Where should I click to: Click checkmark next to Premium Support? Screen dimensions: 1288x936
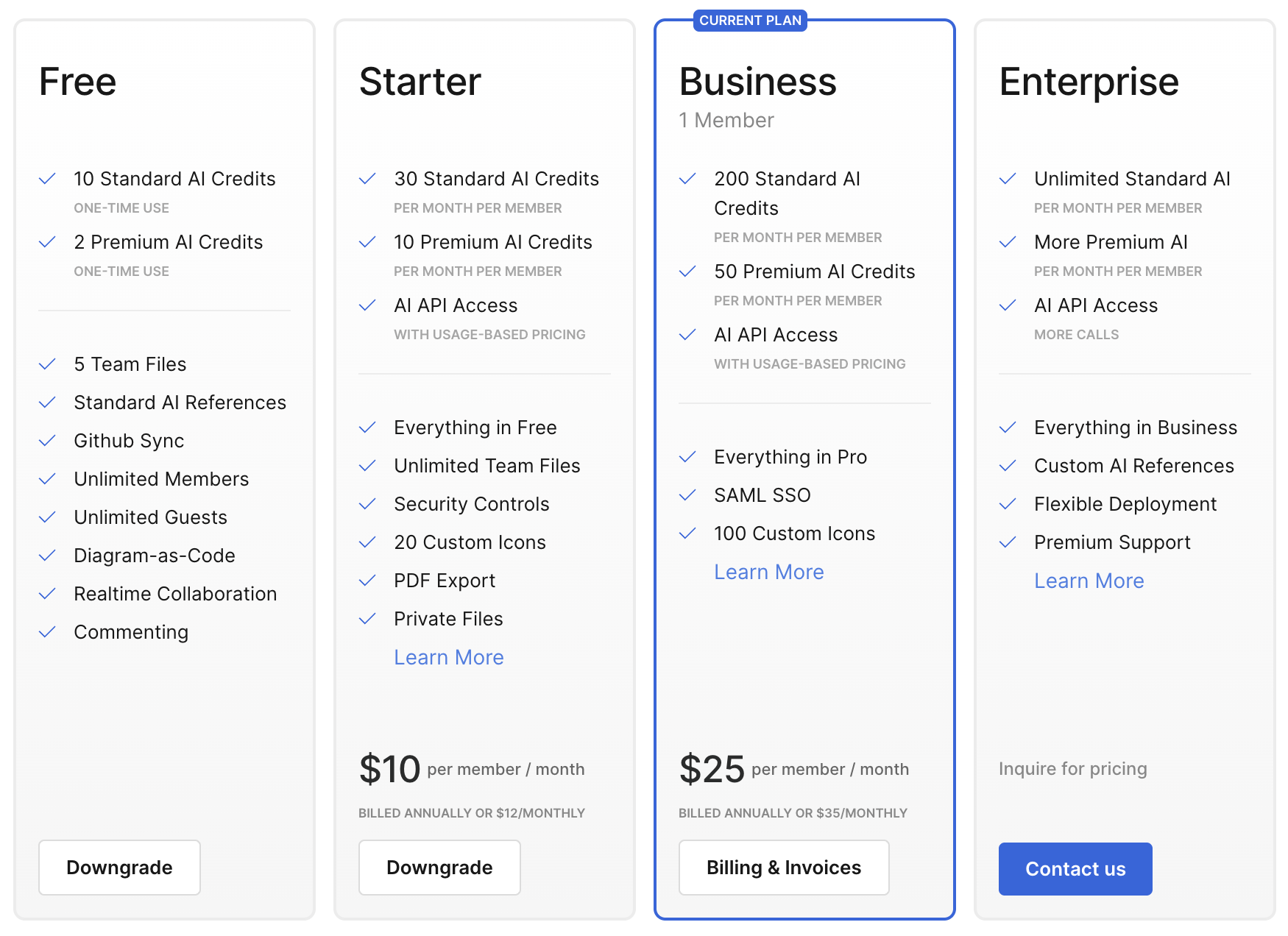[x=1008, y=542]
